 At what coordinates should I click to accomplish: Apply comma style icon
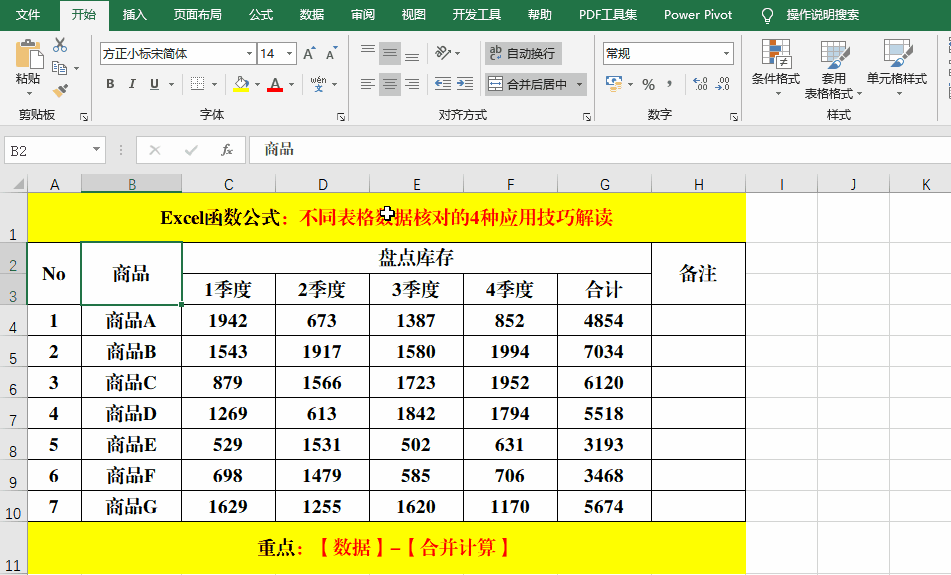click(670, 84)
